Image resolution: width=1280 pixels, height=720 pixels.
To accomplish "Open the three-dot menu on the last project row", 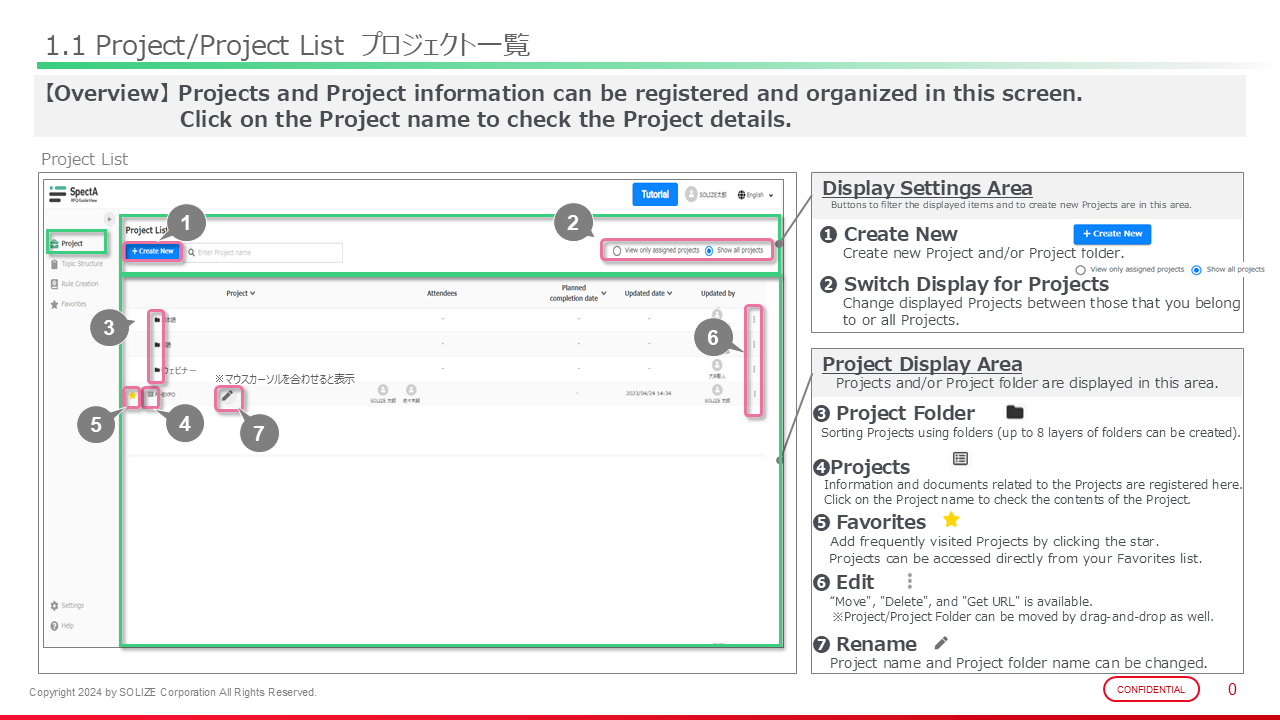I will [x=754, y=395].
